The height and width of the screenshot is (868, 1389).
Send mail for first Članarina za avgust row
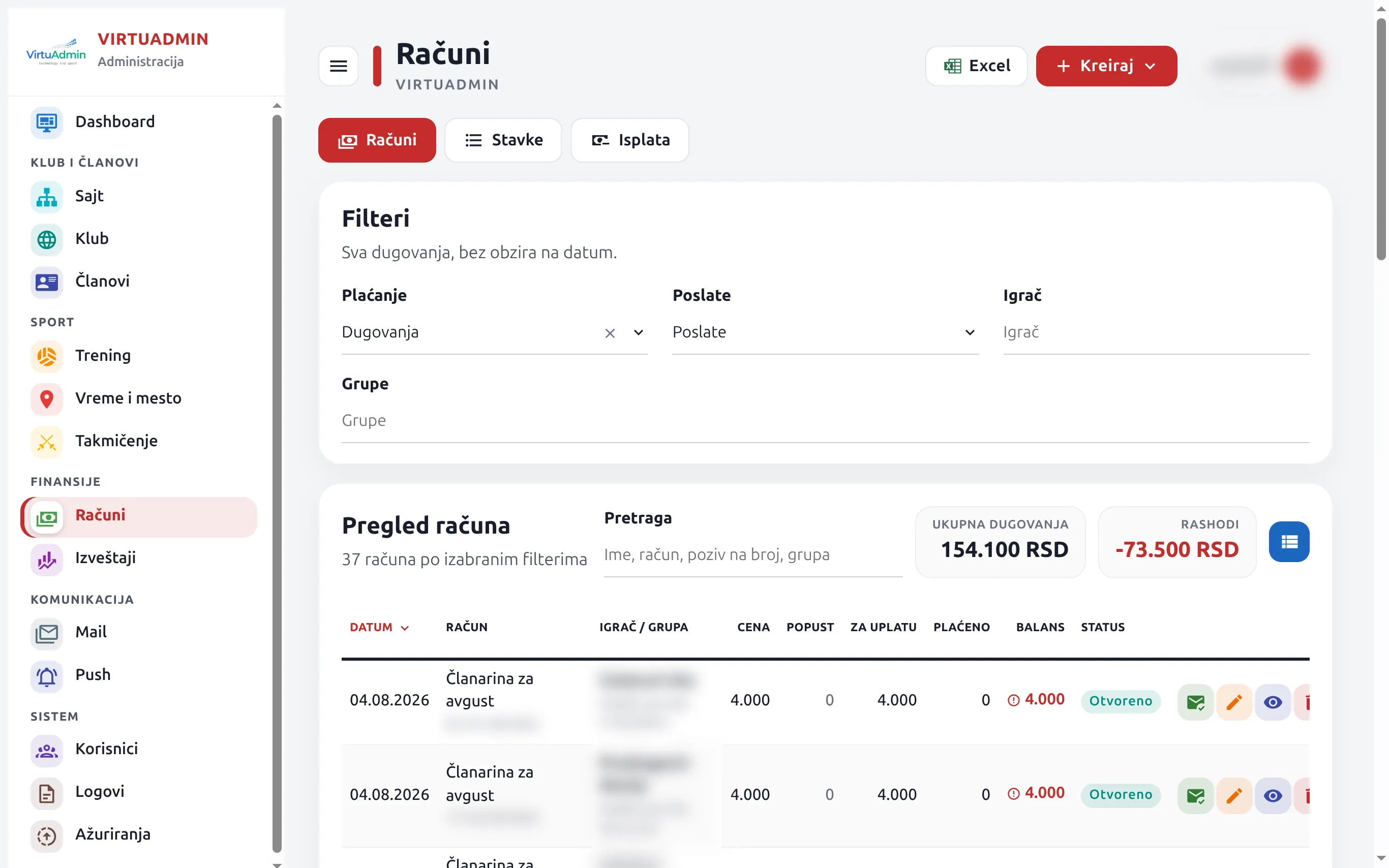click(x=1195, y=701)
